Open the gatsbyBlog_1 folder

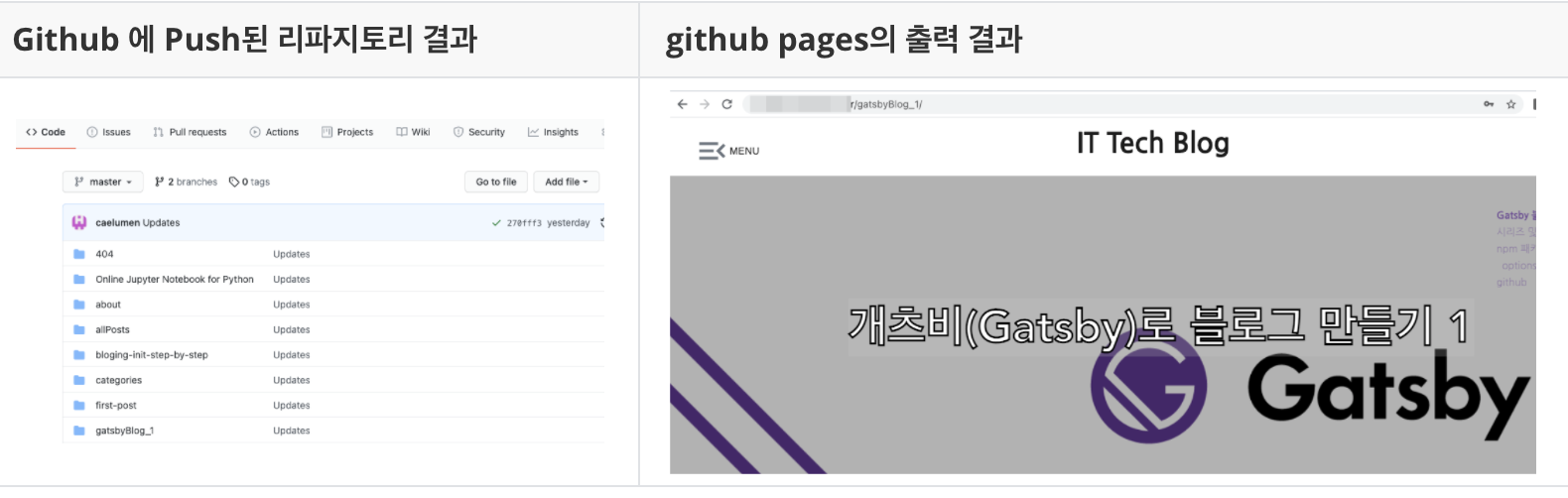click(x=125, y=431)
